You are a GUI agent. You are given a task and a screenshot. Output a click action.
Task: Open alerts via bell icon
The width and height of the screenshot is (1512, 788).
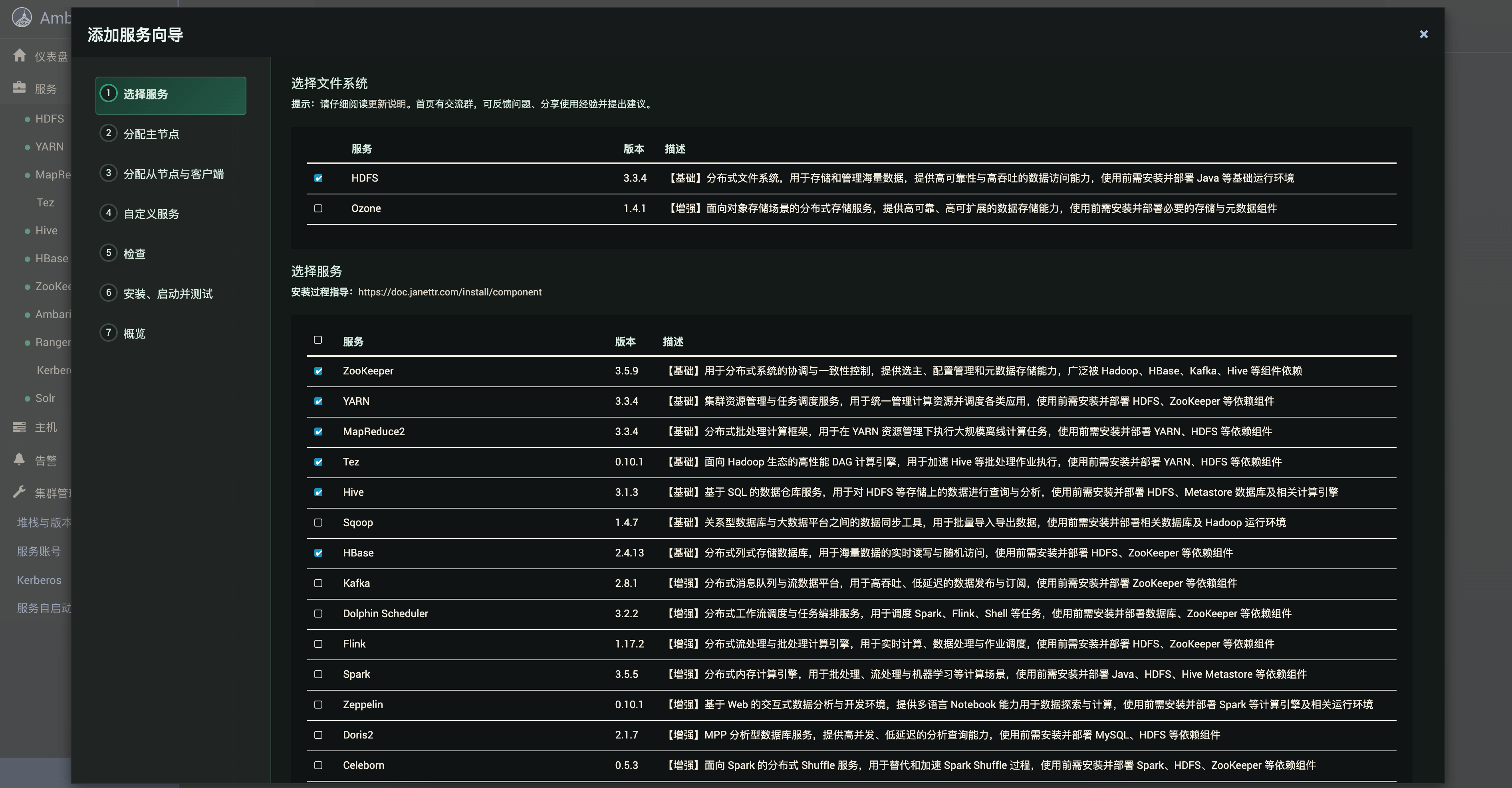20,459
